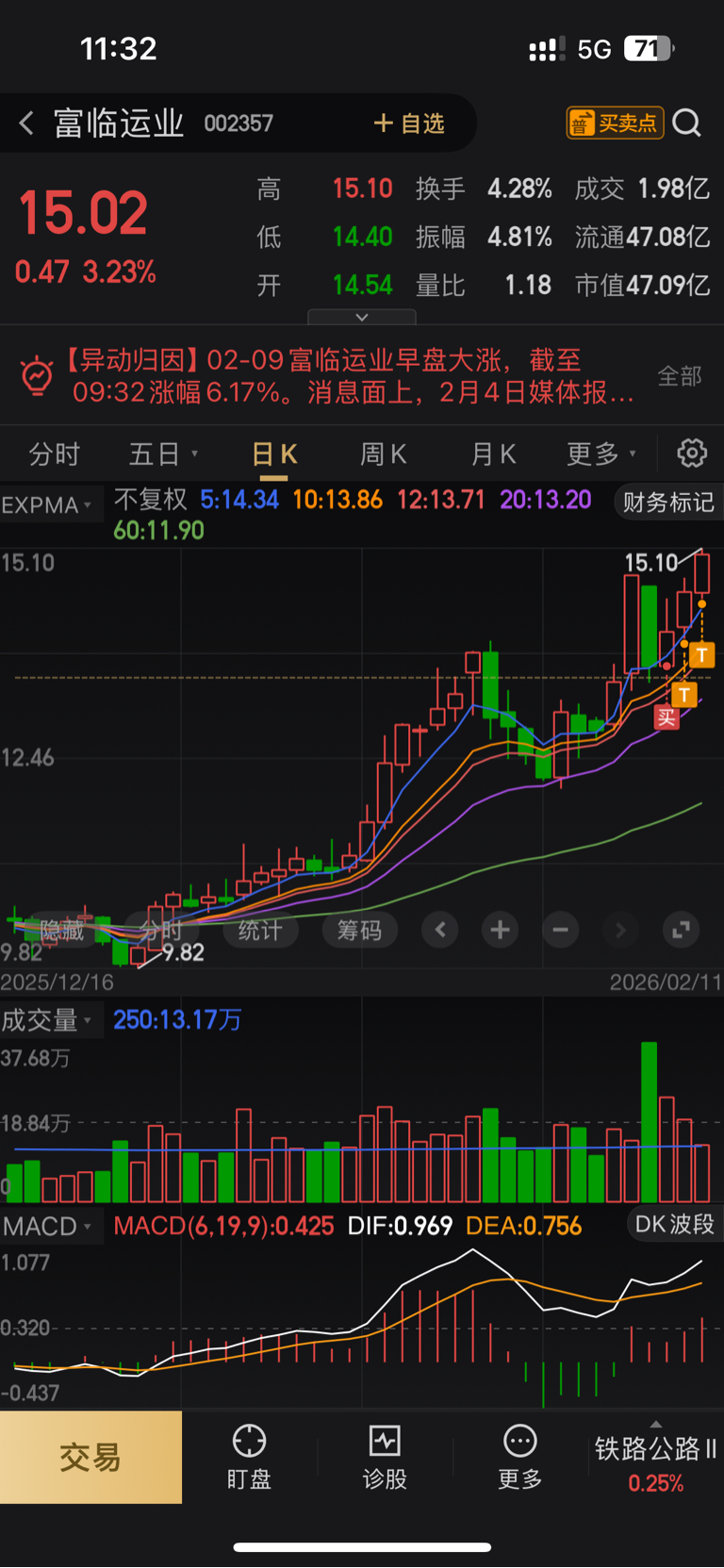Tap the 60:11.90 EXPMA value
Screen dimensions: 724x1568
(x=158, y=531)
